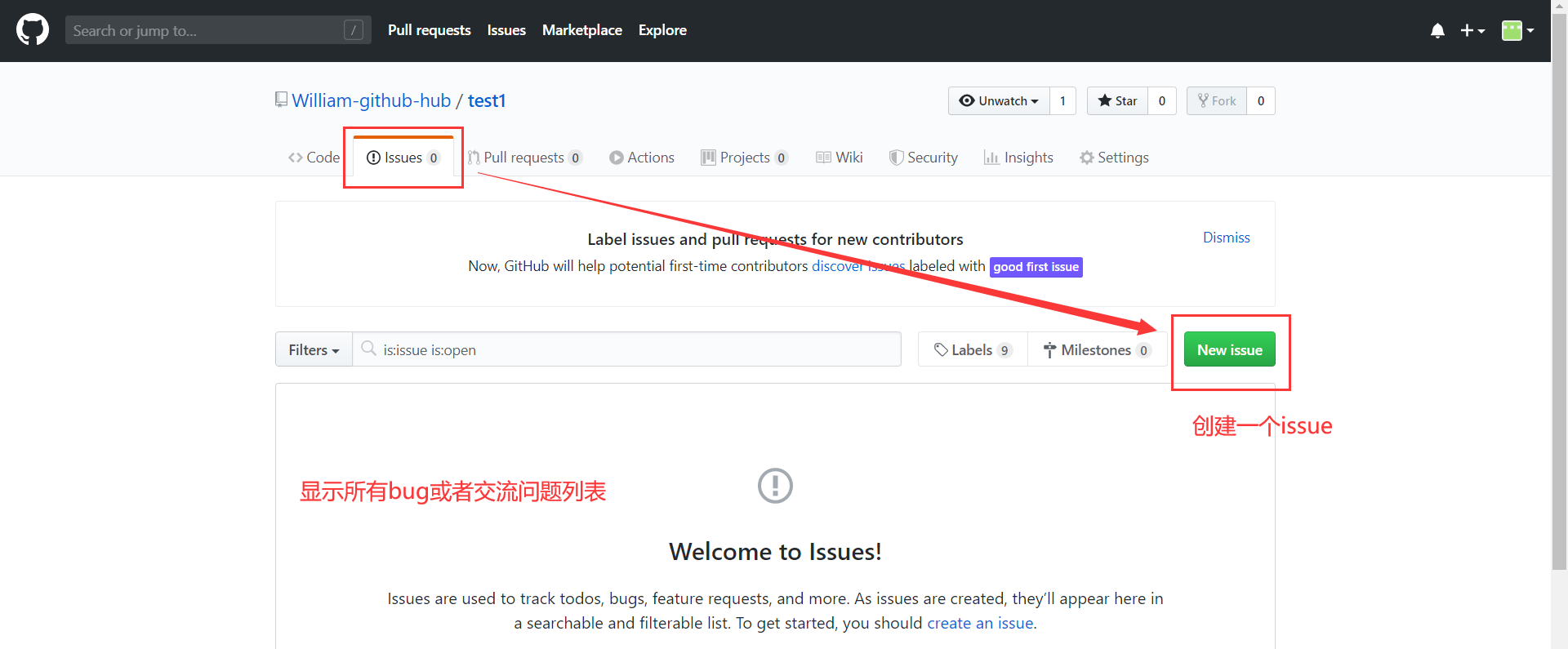This screenshot has width=1568, height=649.
Task: Follow the discover issues link
Action: (x=858, y=266)
